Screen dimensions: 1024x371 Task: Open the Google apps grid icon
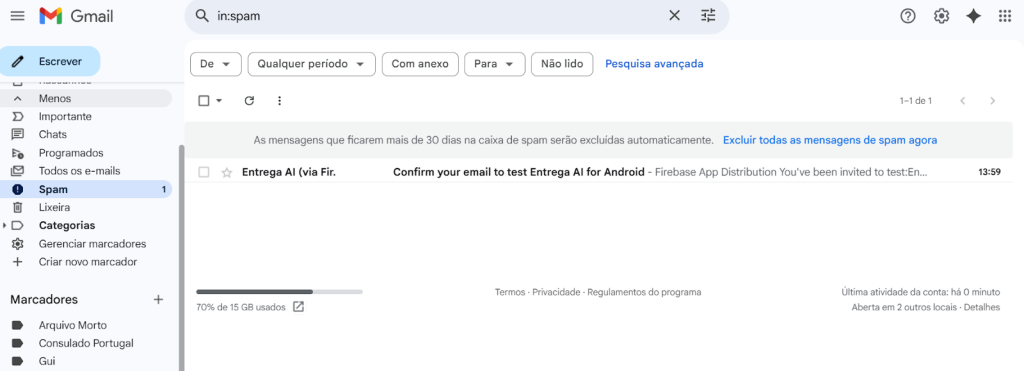point(1005,16)
